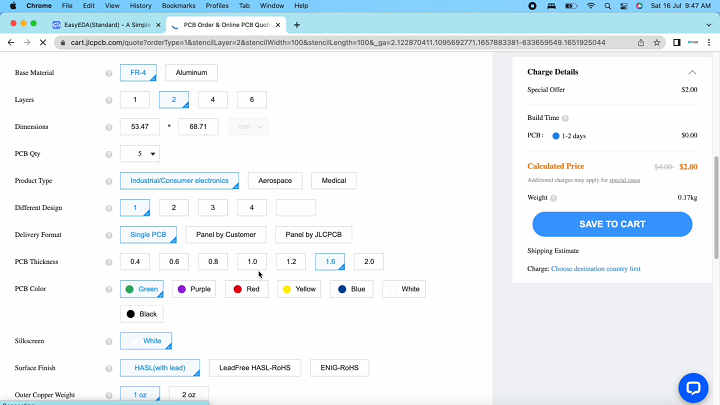The image size is (720, 405).
Task: Select Medical product type
Action: point(334,180)
